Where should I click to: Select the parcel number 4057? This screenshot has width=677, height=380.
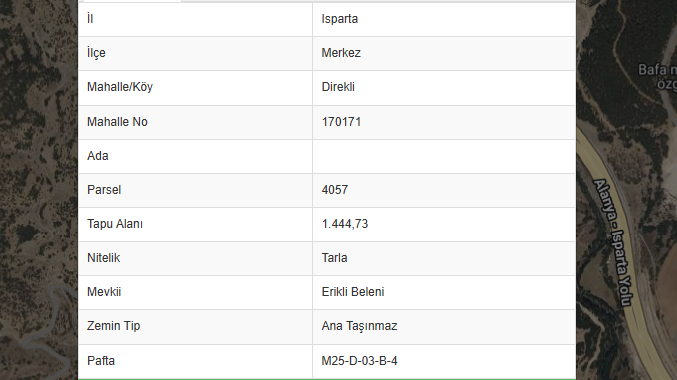pyautogui.click(x=335, y=190)
